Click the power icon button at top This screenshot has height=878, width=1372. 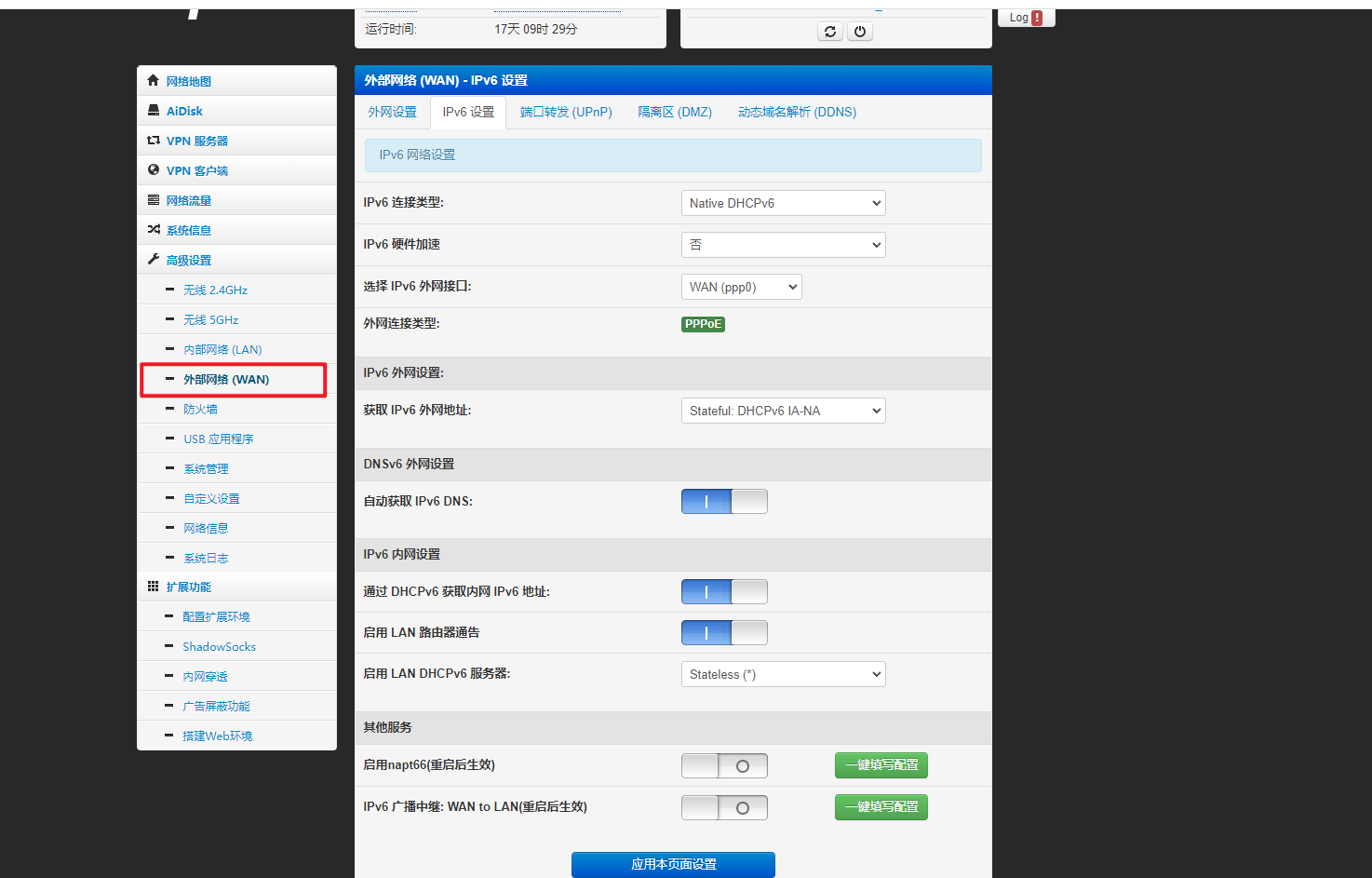click(860, 31)
